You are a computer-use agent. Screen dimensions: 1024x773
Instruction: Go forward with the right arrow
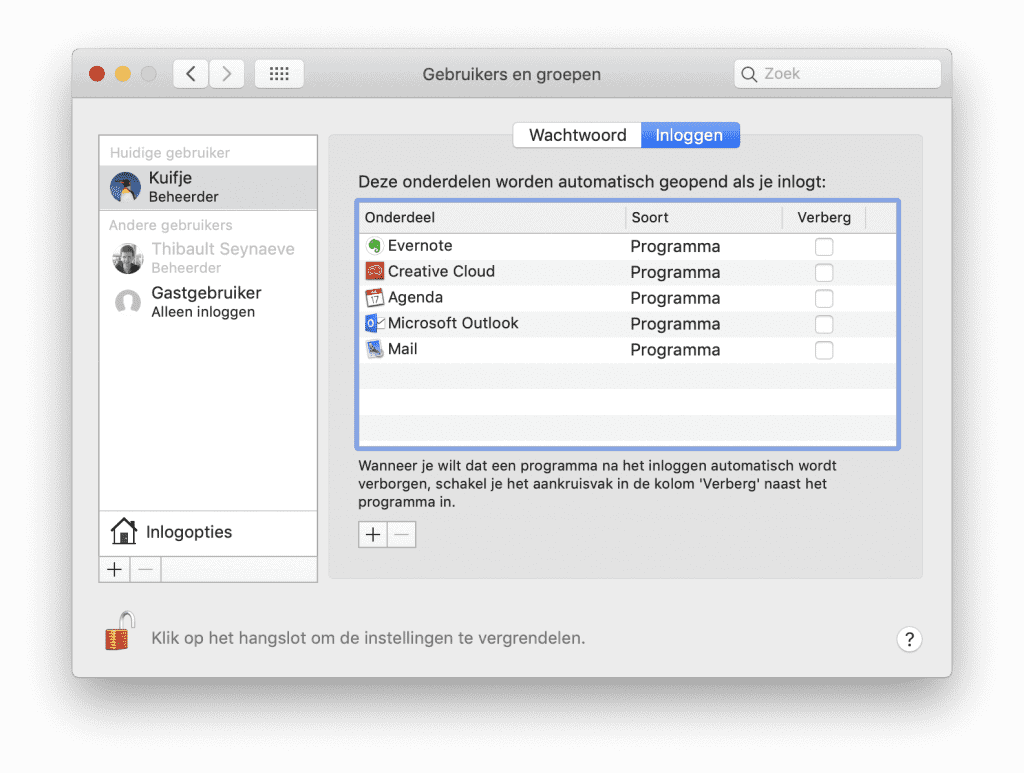pos(227,74)
